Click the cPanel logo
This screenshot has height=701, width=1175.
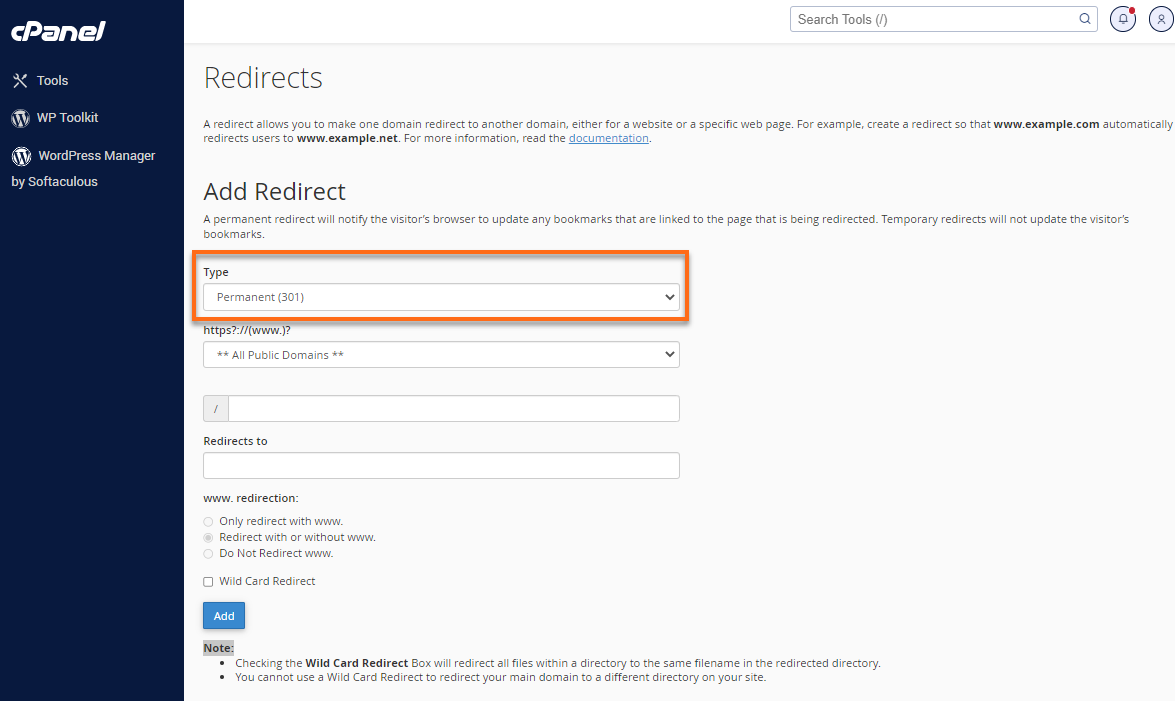57,31
